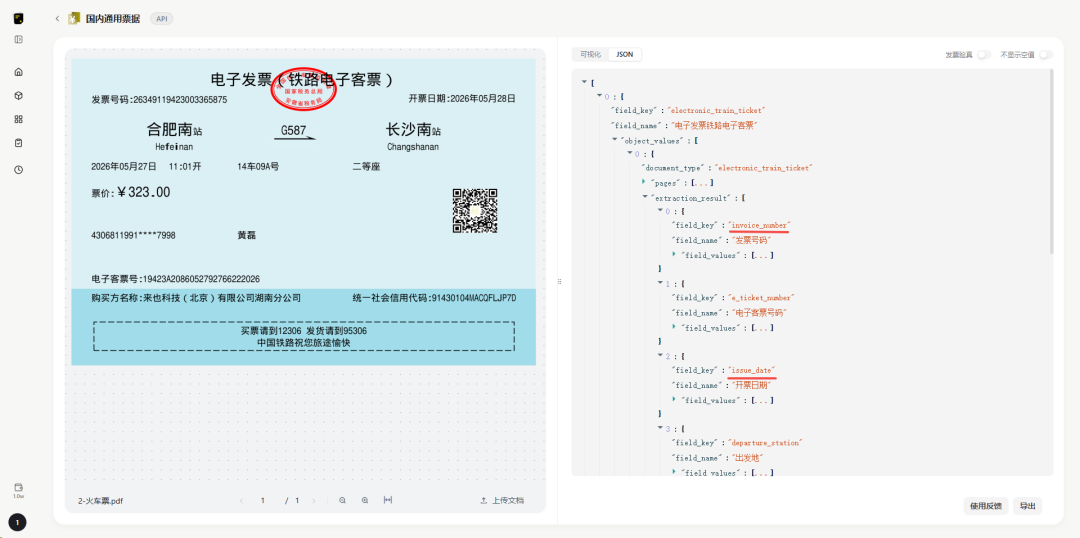The width and height of the screenshot is (1080, 538).
Task: Click the "e_ticket_number" value
Action: click(x=761, y=298)
